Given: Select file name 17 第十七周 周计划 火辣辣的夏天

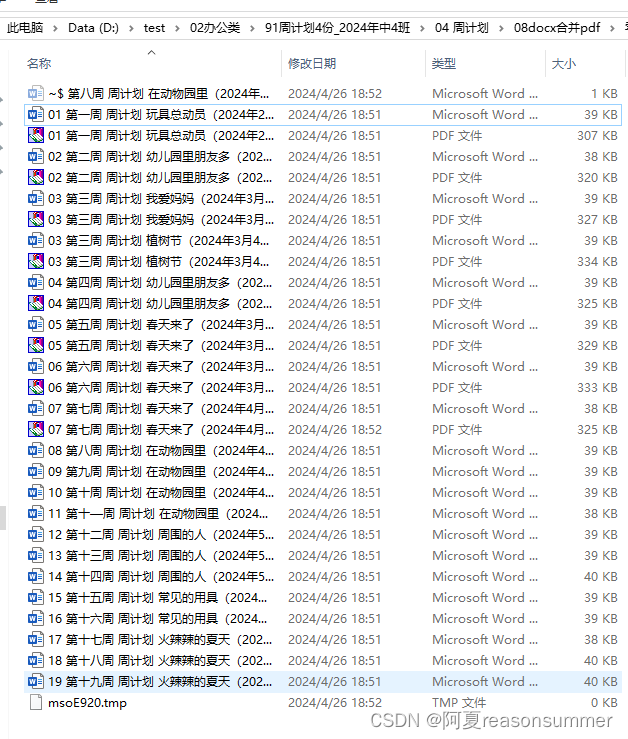Looking at the screenshot, I should click(x=160, y=639).
